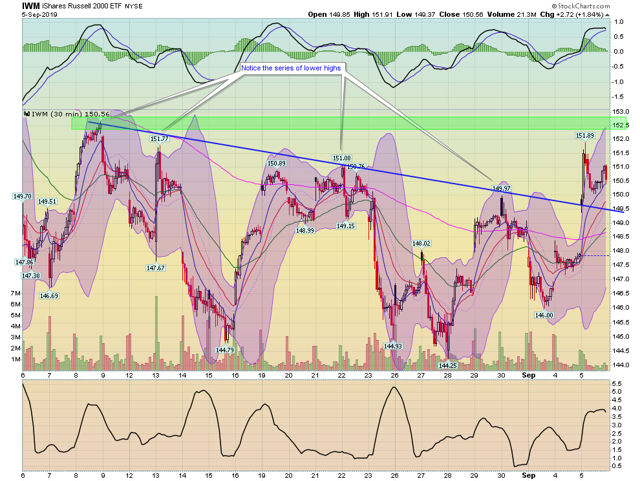Click the blue descending trendline
The image size is (640, 481).
click(x=355, y=167)
